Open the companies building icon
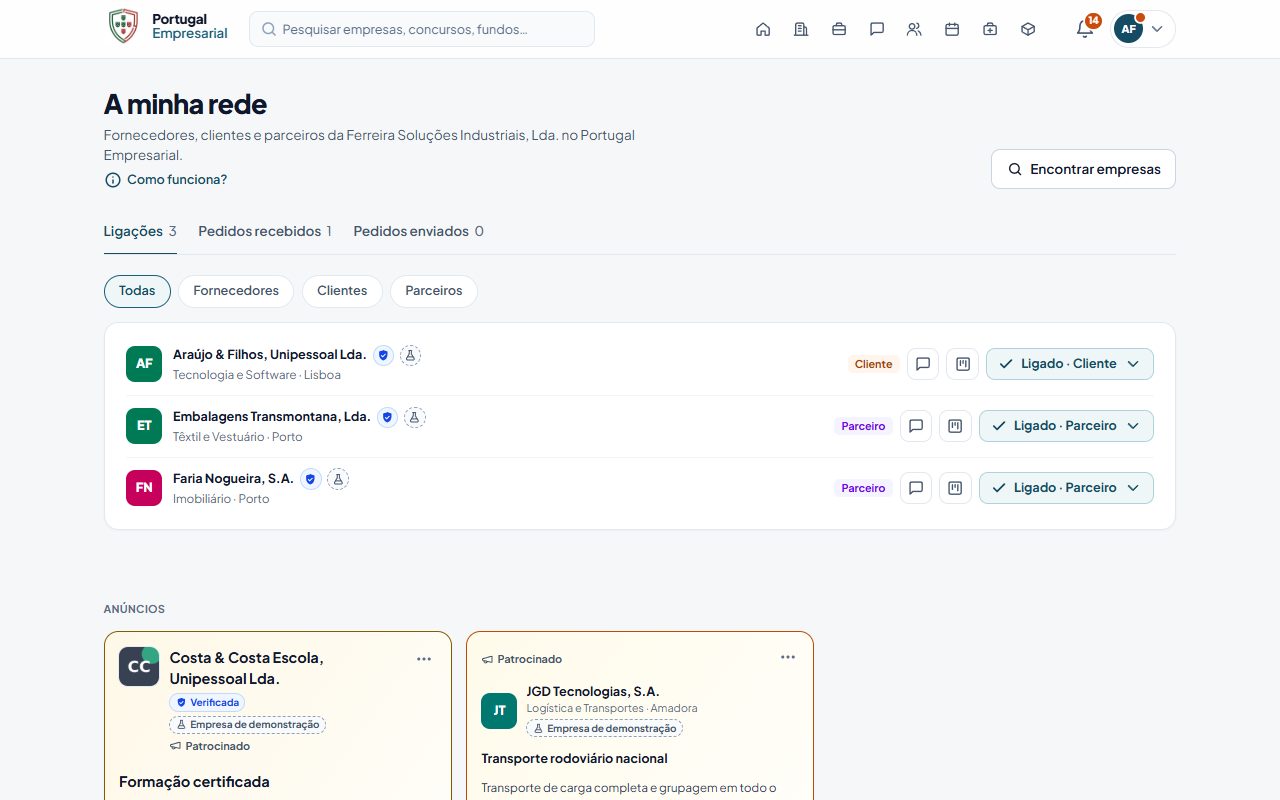 [x=801, y=29]
